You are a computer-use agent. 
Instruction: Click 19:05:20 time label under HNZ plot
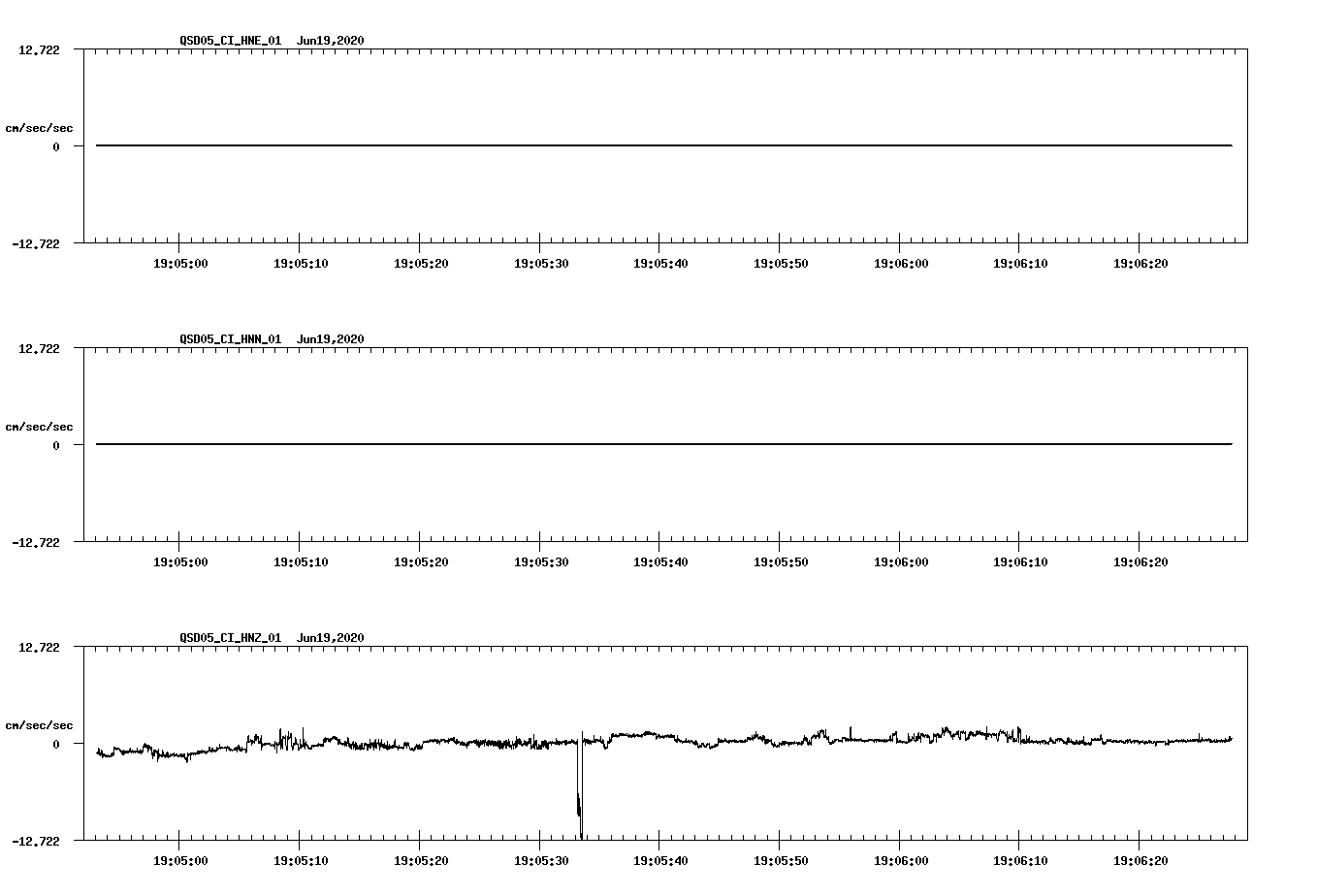(421, 861)
